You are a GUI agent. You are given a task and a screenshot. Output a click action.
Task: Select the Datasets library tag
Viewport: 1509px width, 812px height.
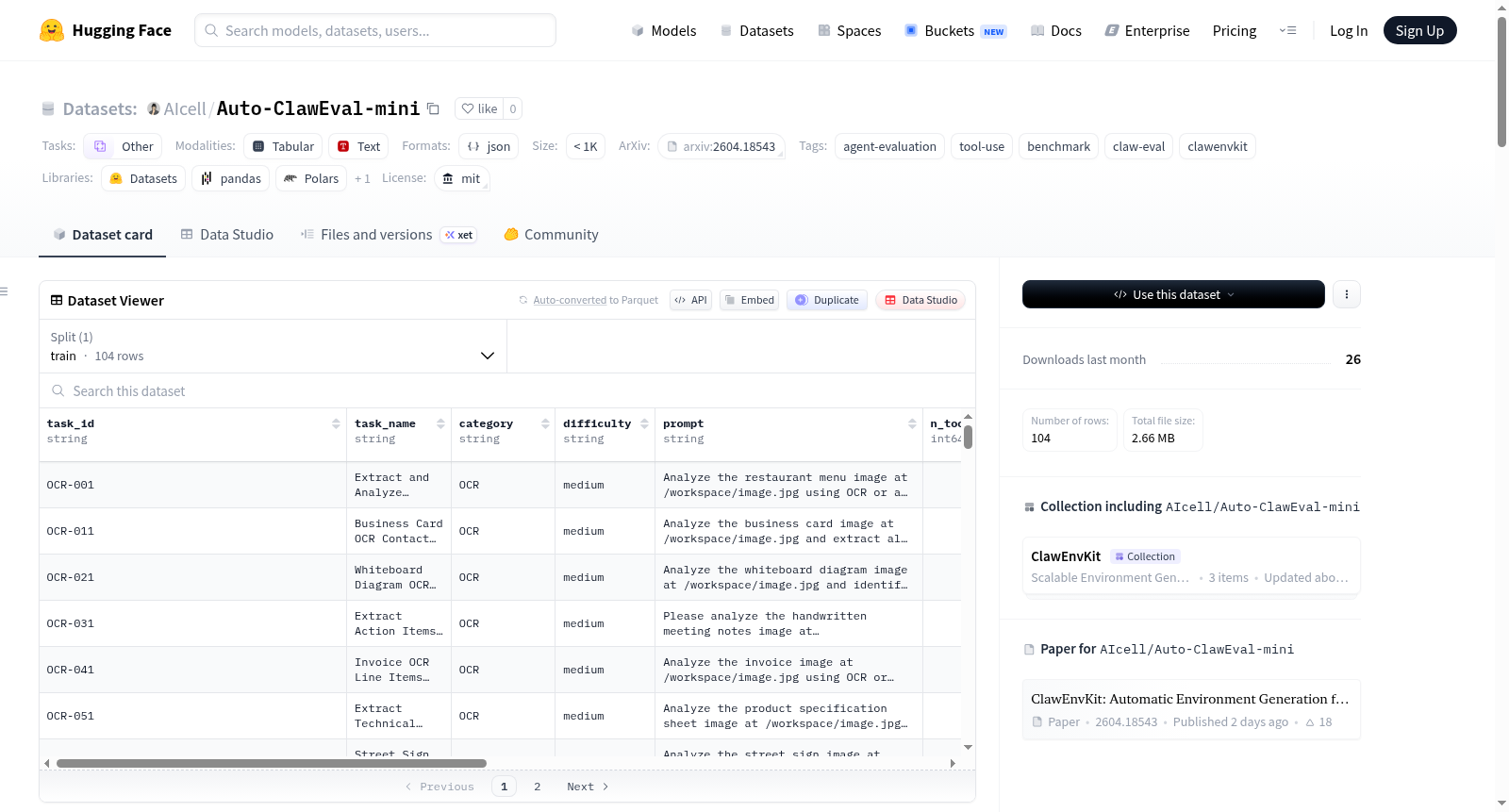[x=143, y=178]
